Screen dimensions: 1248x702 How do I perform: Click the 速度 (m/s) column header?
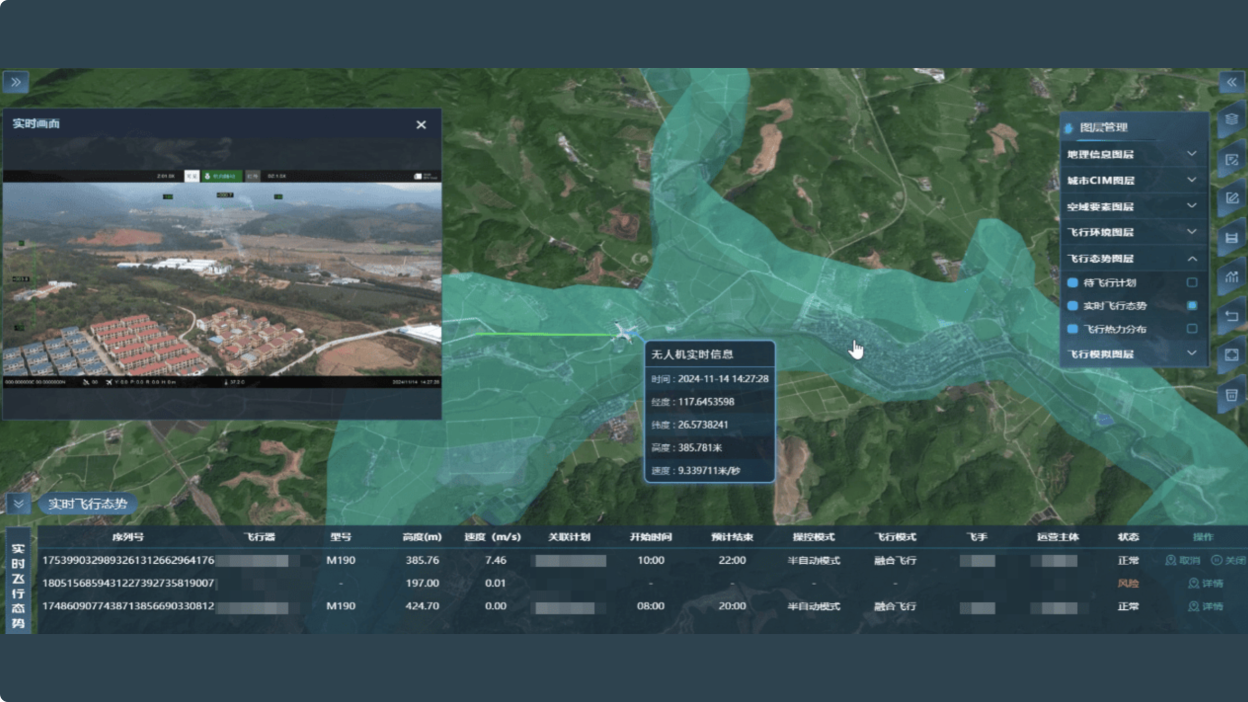tap(493, 537)
